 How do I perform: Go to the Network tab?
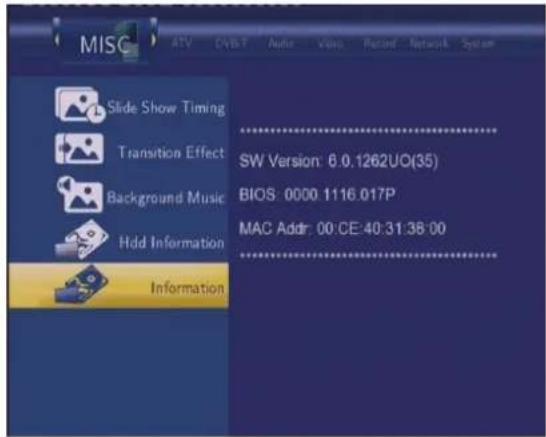point(429,44)
